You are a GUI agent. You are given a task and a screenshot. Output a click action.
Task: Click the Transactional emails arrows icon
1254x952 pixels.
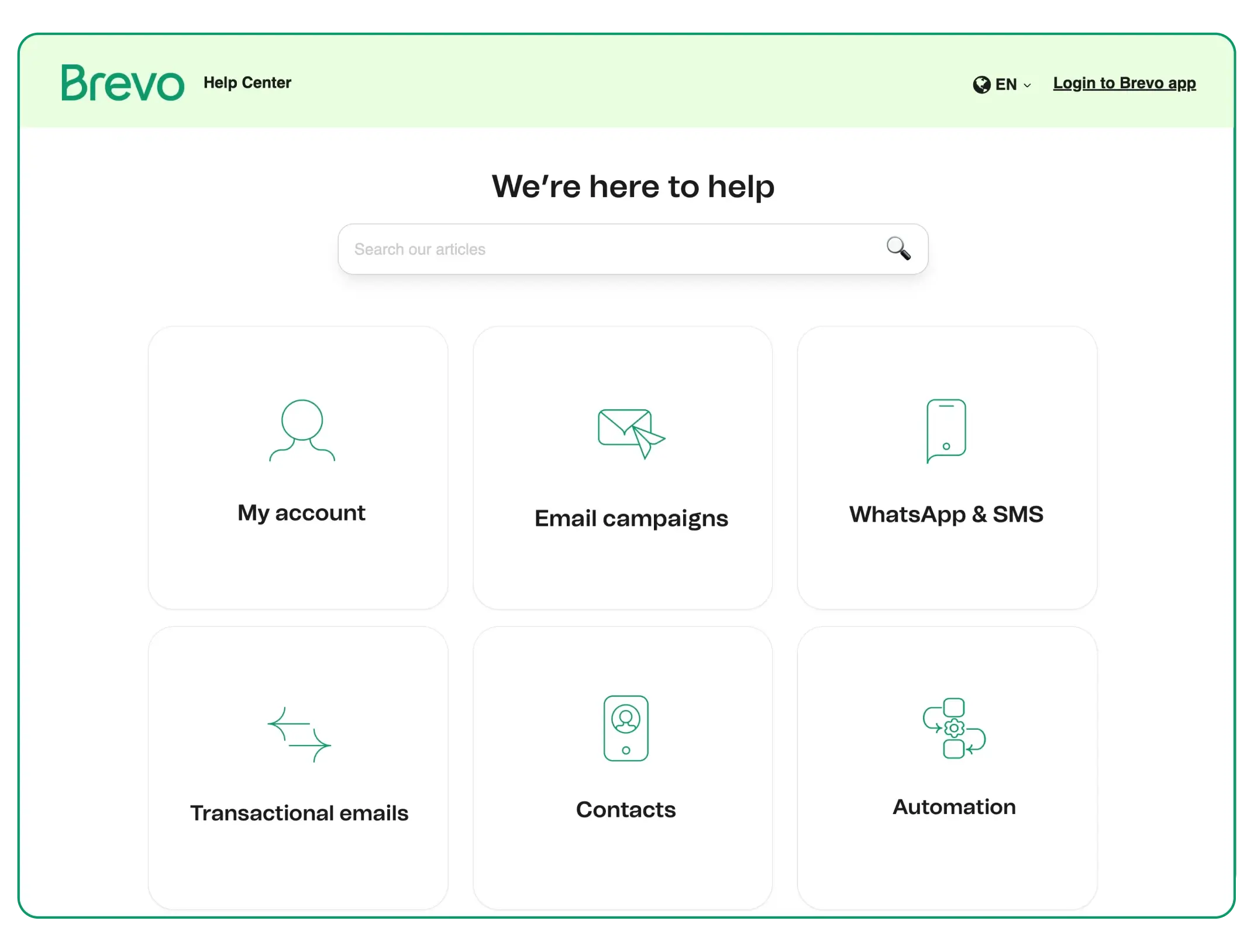[299, 734]
